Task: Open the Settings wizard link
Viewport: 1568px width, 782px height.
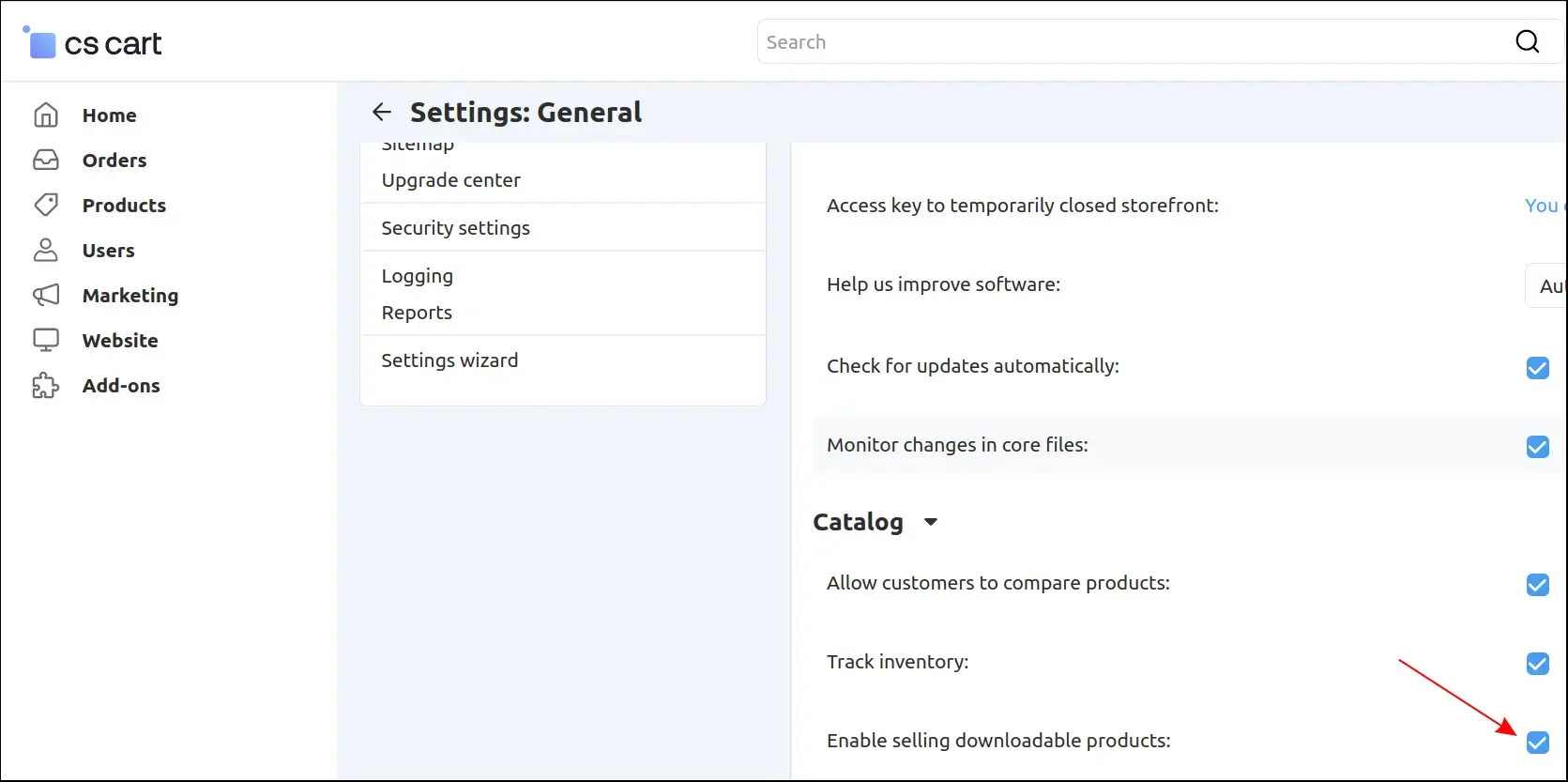Action: point(449,360)
